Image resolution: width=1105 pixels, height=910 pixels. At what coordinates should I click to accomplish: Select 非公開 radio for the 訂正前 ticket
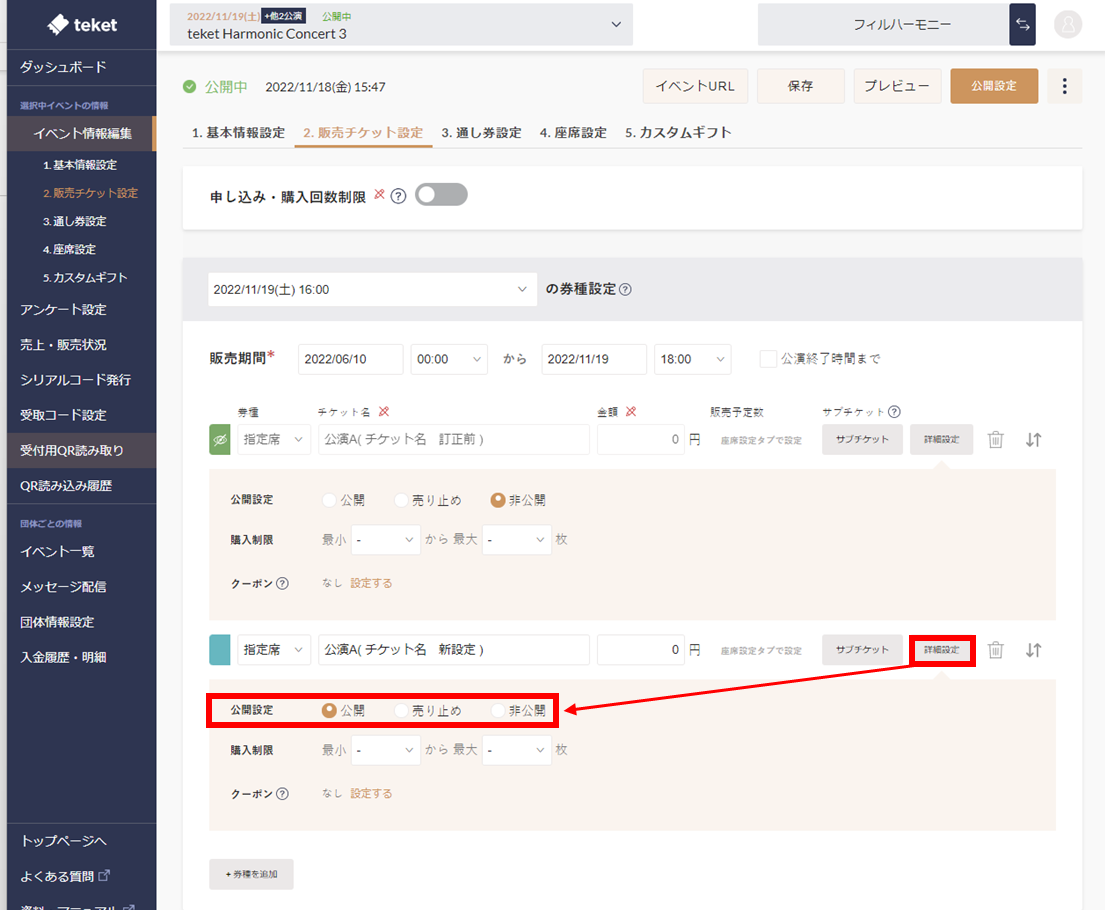pyautogui.click(x=498, y=500)
